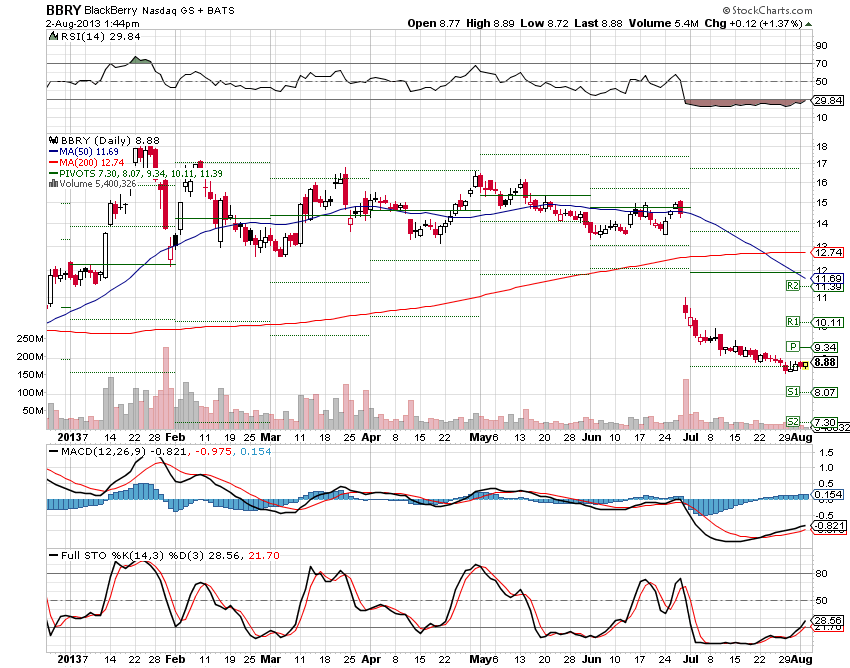Click the blue MA(50) legend line marker
850x668 pixels.
click(53, 152)
